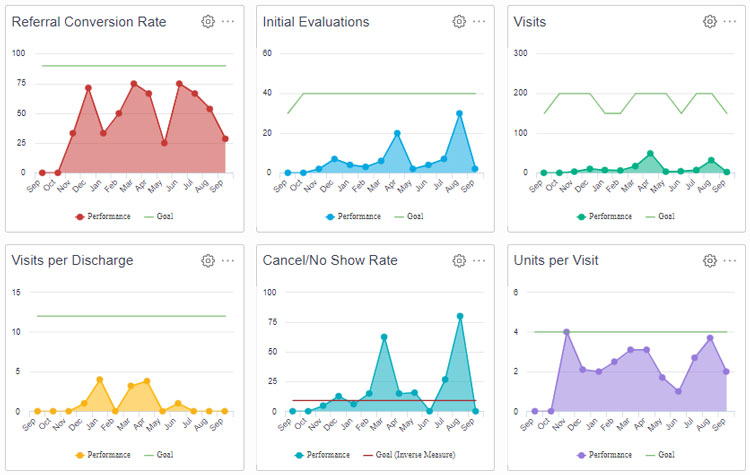Screen dimensions: 750x475
Task: Click the August data point in Visits chart
Action: [711, 160]
